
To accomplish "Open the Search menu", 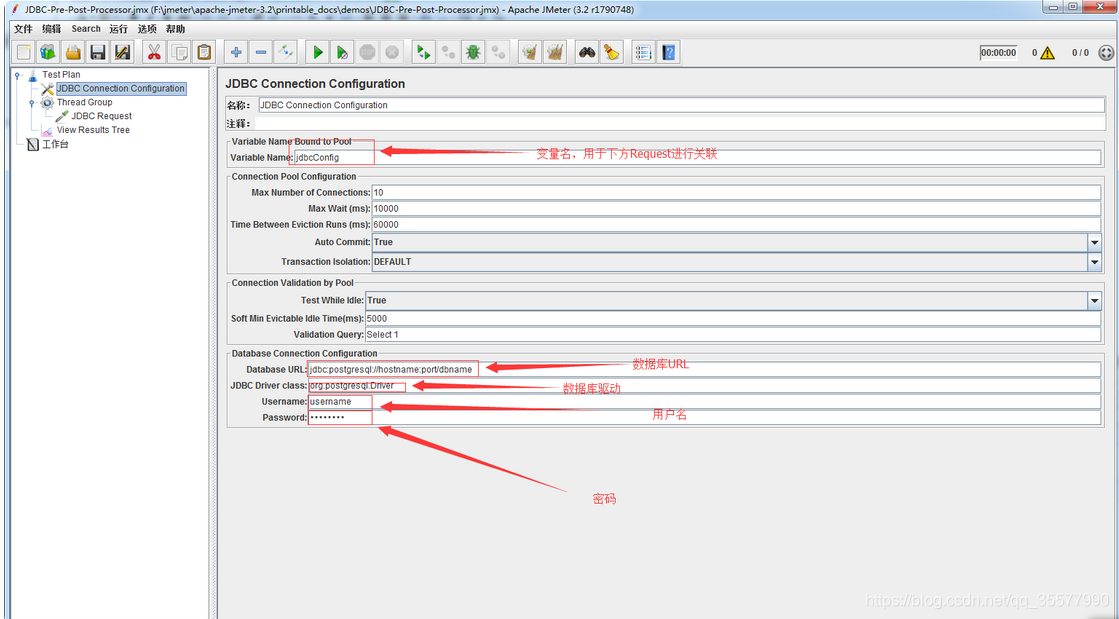I will 86,29.
